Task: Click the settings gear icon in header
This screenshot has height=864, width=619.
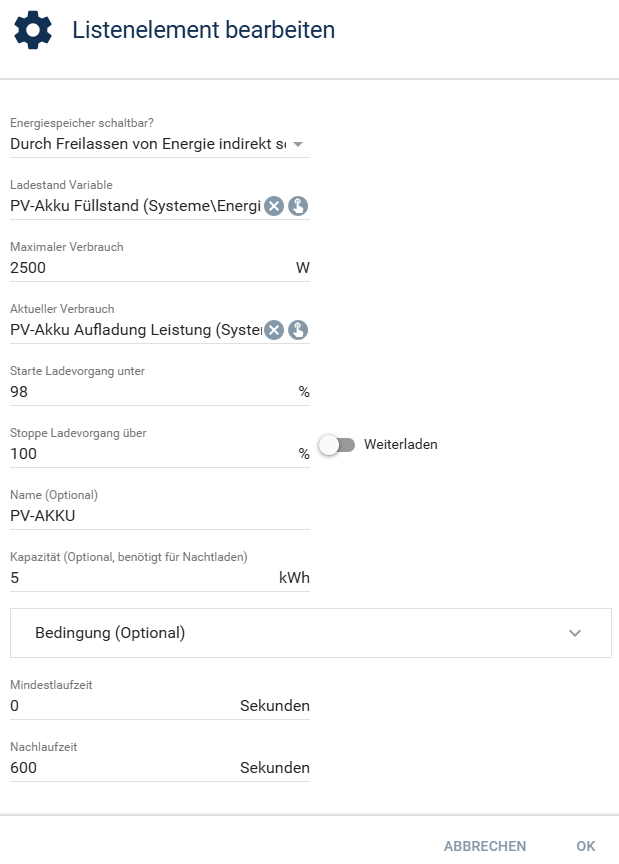Action: [x=33, y=30]
